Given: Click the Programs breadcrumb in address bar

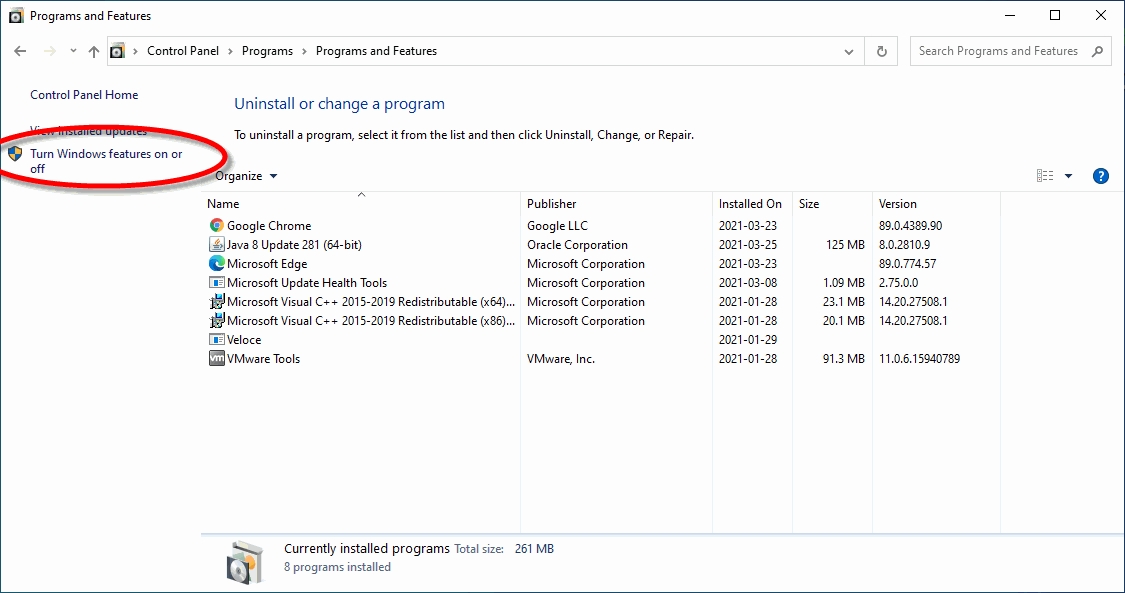Looking at the screenshot, I should pyautogui.click(x=267, y=51).
